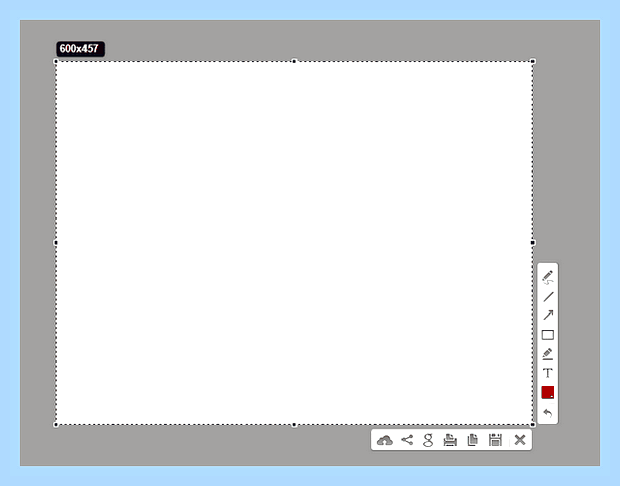Open the red color picker swatch

pyautogui.click(x=548, y=393)
